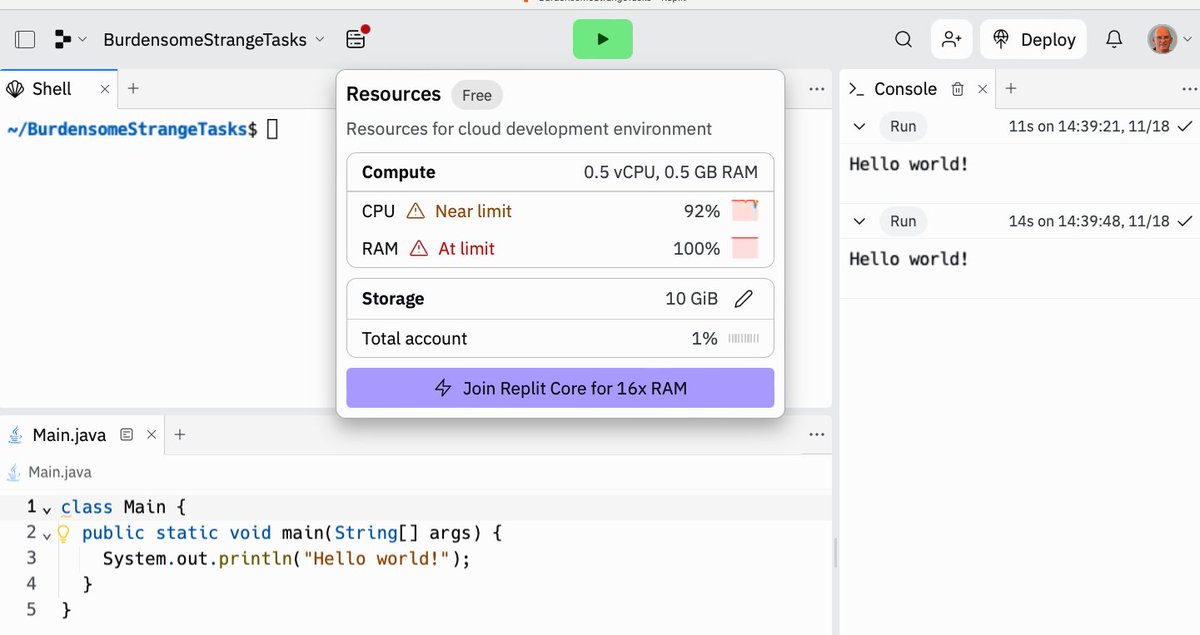Click the Run label of the 14:39:21 entry
This screenshot has height=635, width=1200.
pyautogui.click(x=903, y=127)
